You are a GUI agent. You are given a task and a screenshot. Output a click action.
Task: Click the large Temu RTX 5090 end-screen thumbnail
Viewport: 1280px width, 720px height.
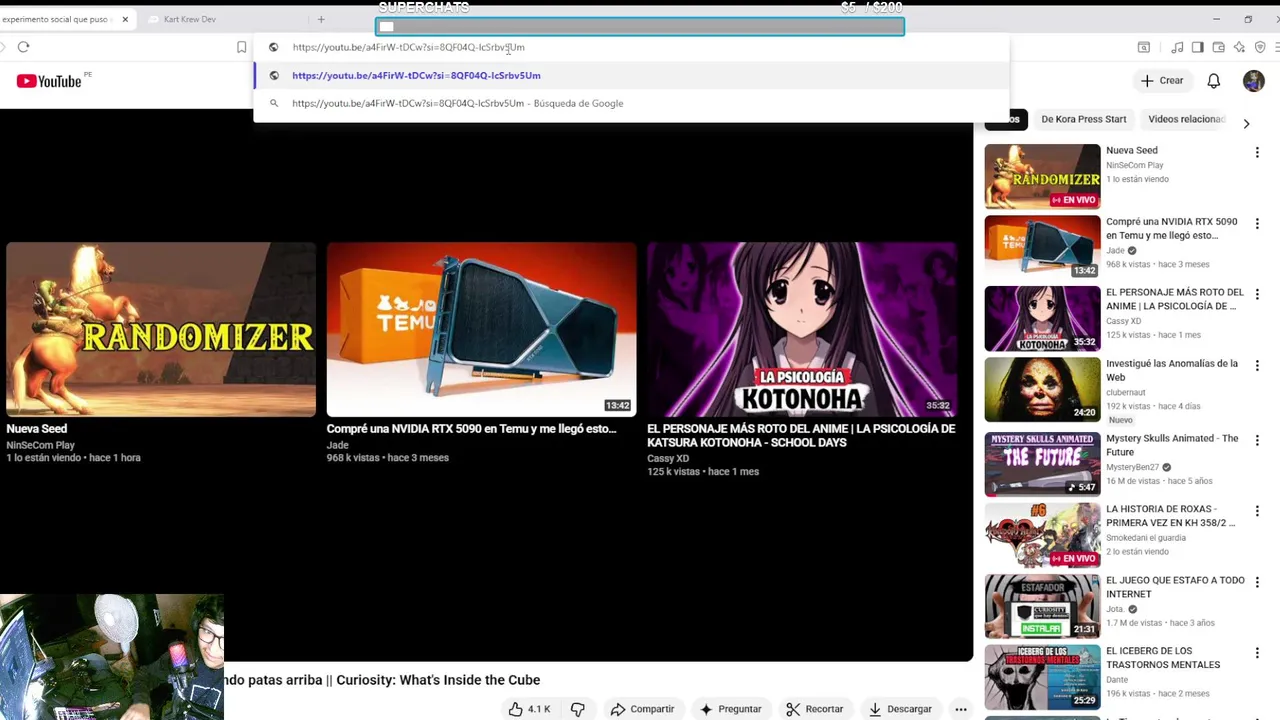point(481,329)
